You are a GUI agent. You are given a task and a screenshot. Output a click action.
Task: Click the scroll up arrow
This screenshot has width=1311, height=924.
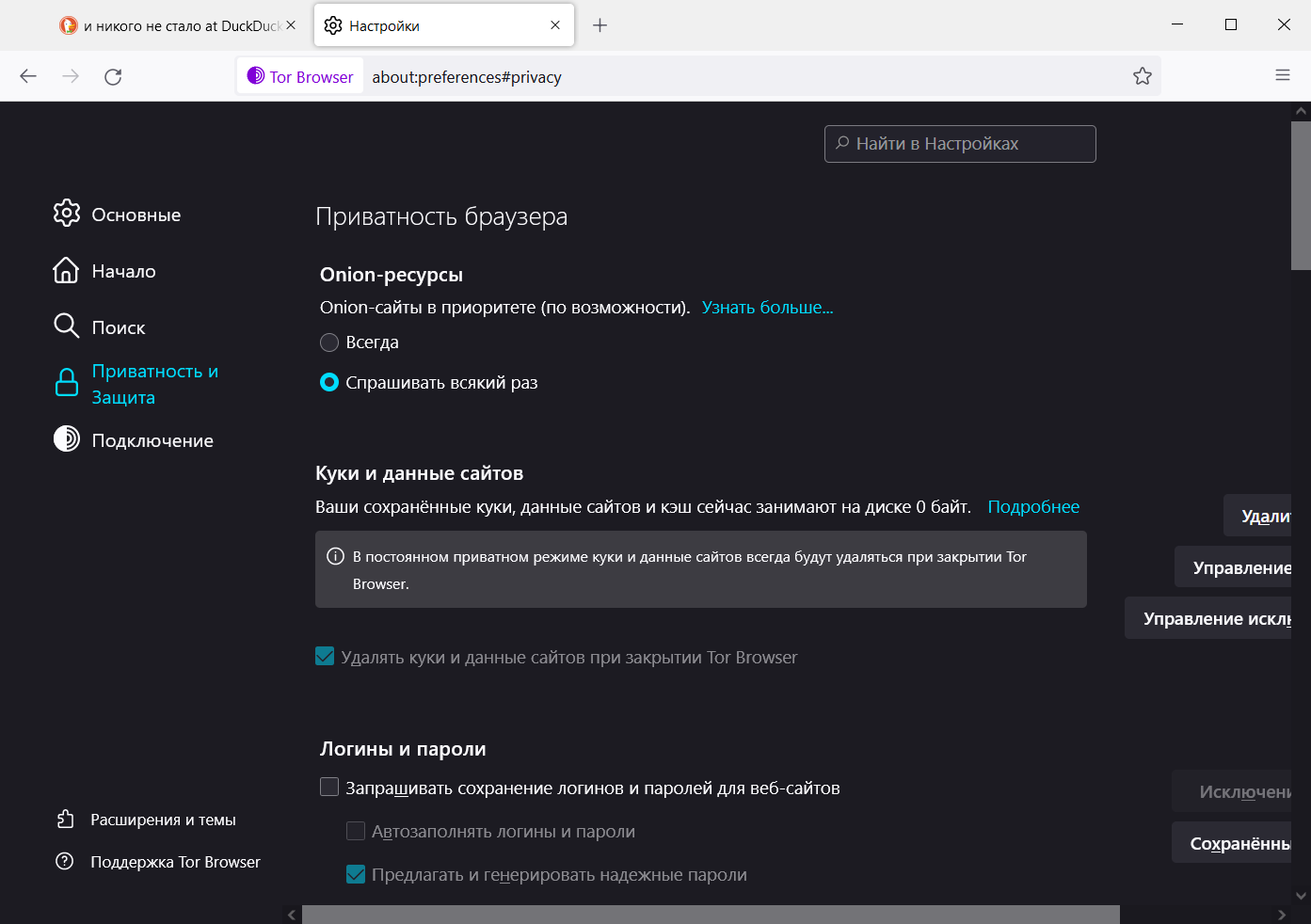point(1301,111)
